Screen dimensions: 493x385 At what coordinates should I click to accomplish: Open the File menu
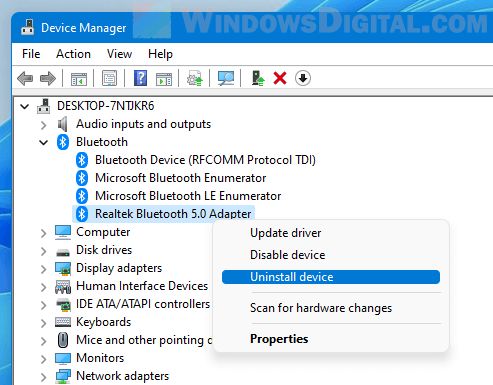coord(31,54)
